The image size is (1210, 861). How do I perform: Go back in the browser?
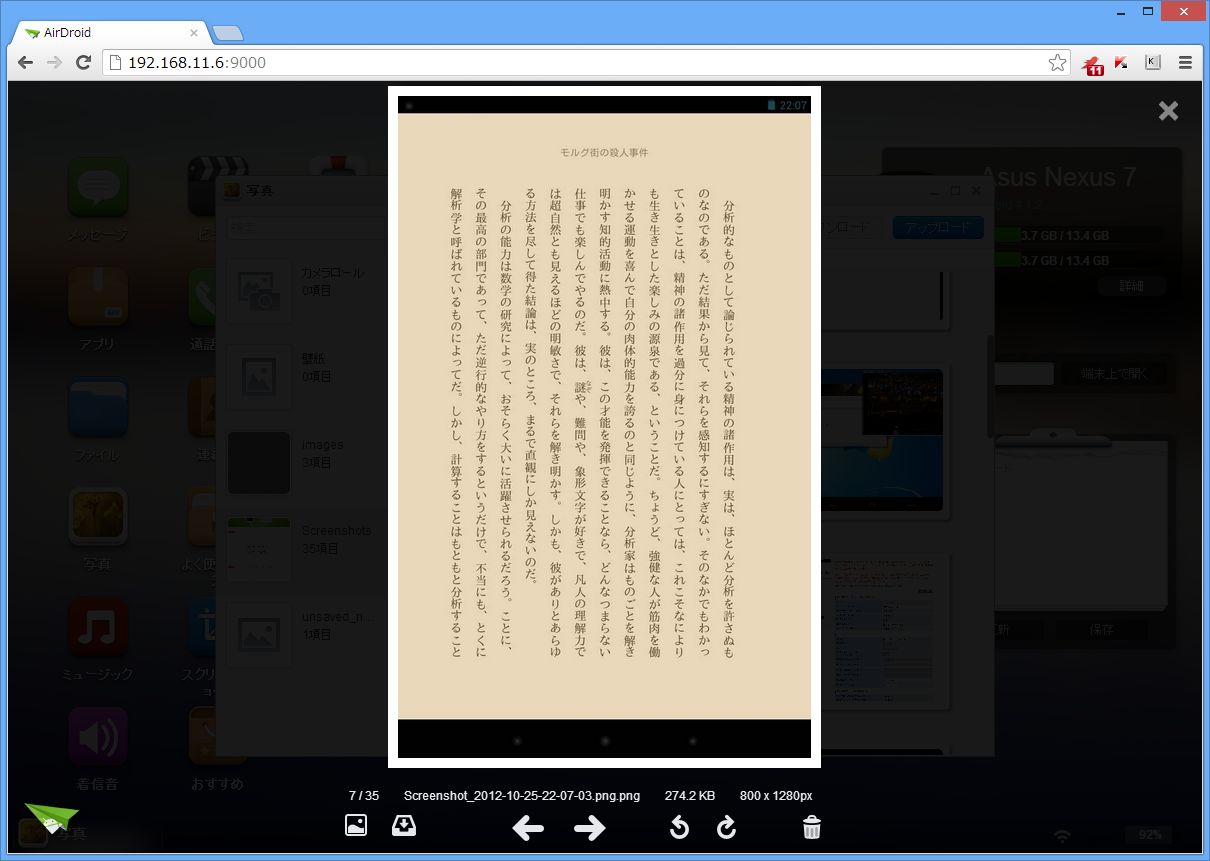tap(25, 63)
